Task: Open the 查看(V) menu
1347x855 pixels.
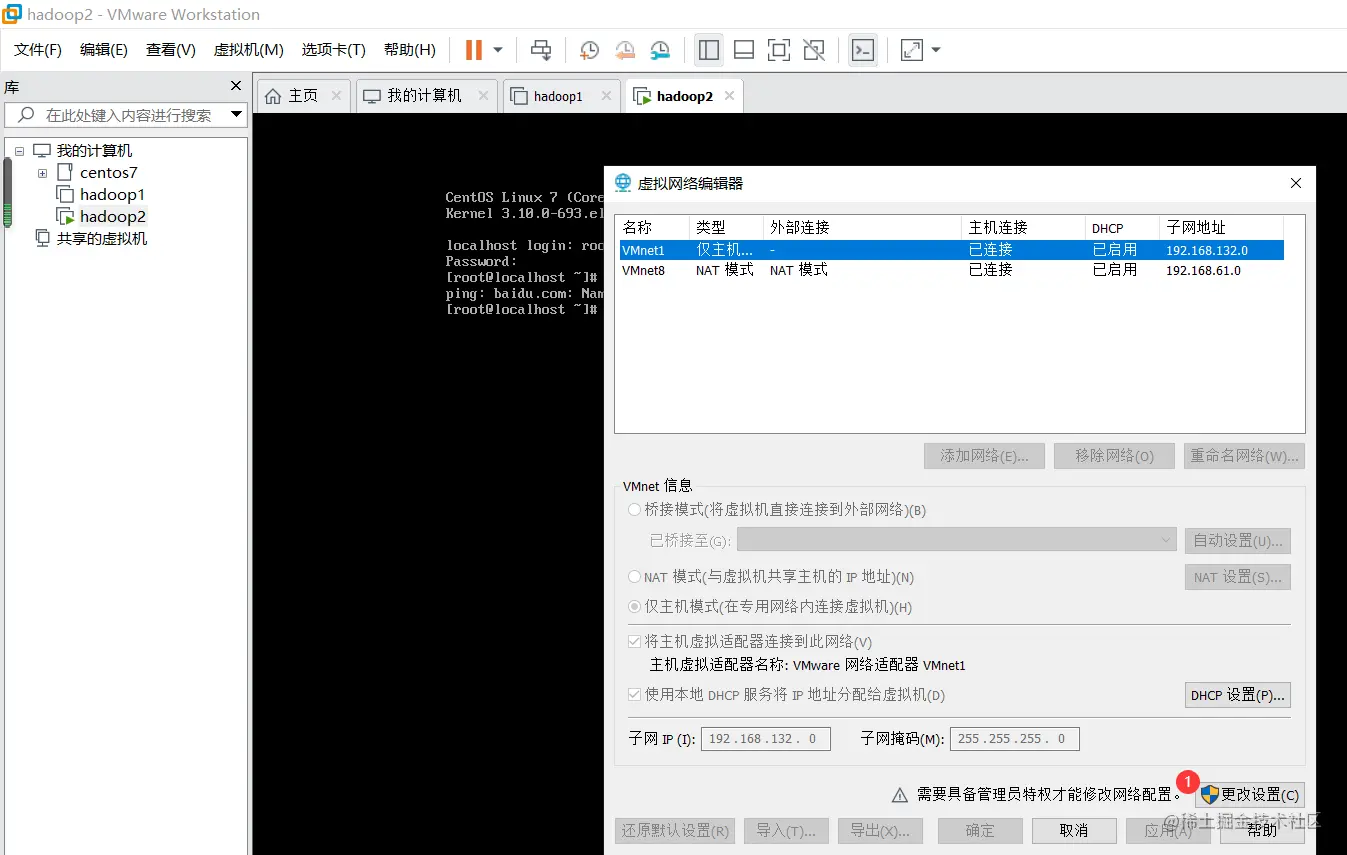Action: pos(171,50)
